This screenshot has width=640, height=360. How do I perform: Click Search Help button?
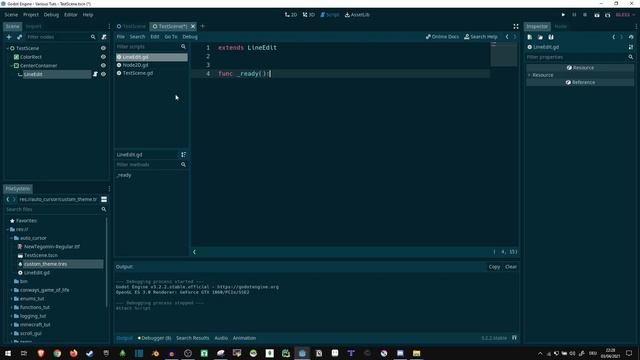[481, 37]
